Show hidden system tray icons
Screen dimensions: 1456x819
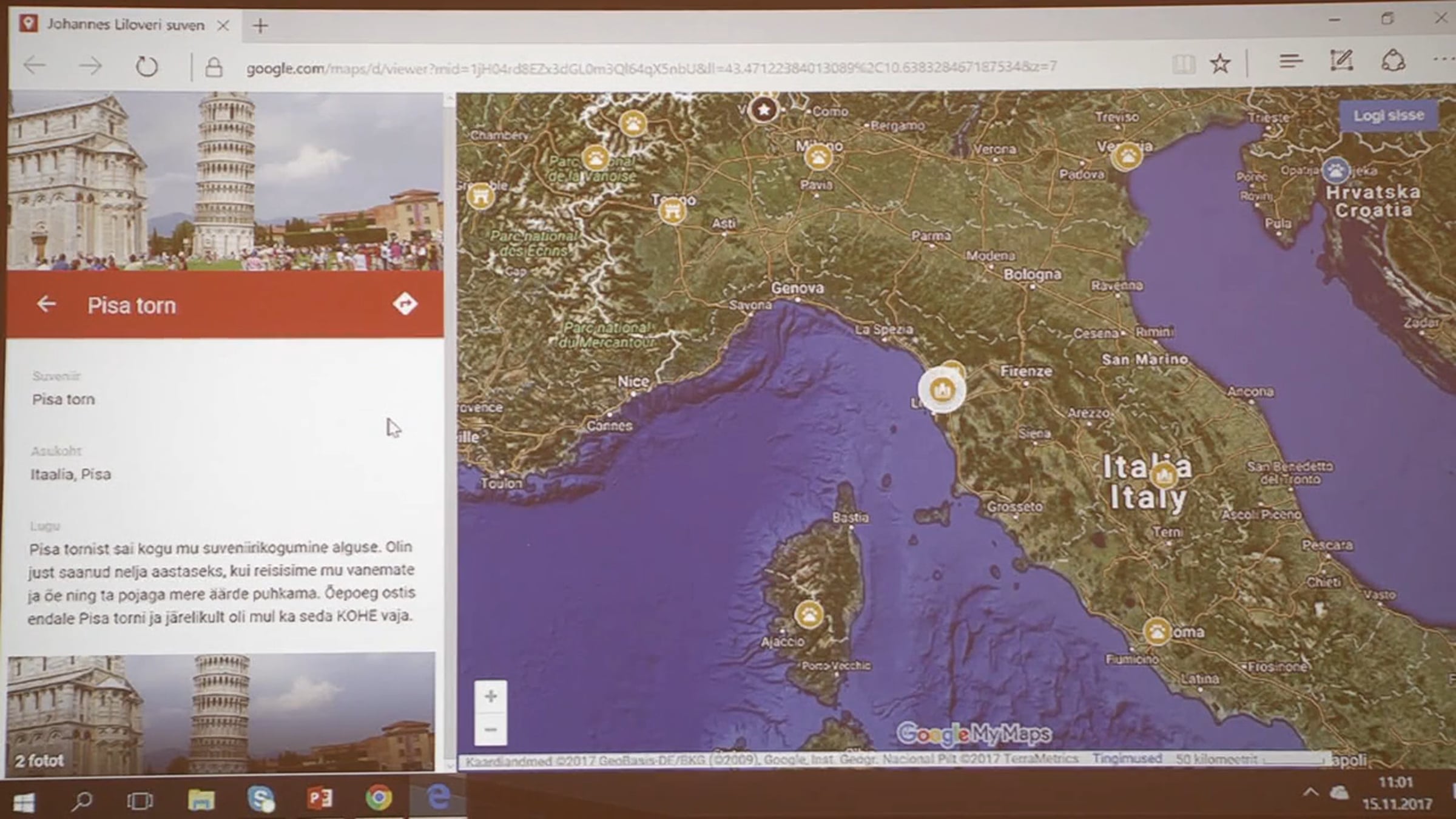pos(1310,793)
